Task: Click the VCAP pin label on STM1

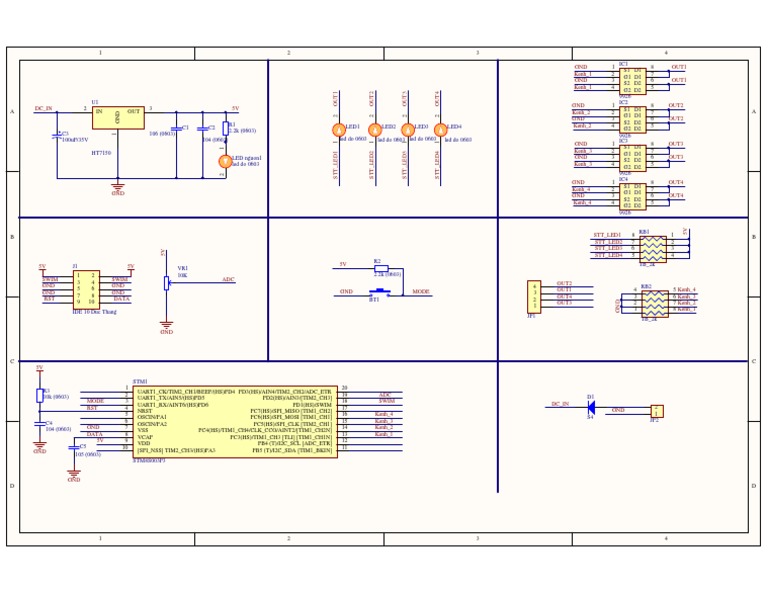Action: 145,437
